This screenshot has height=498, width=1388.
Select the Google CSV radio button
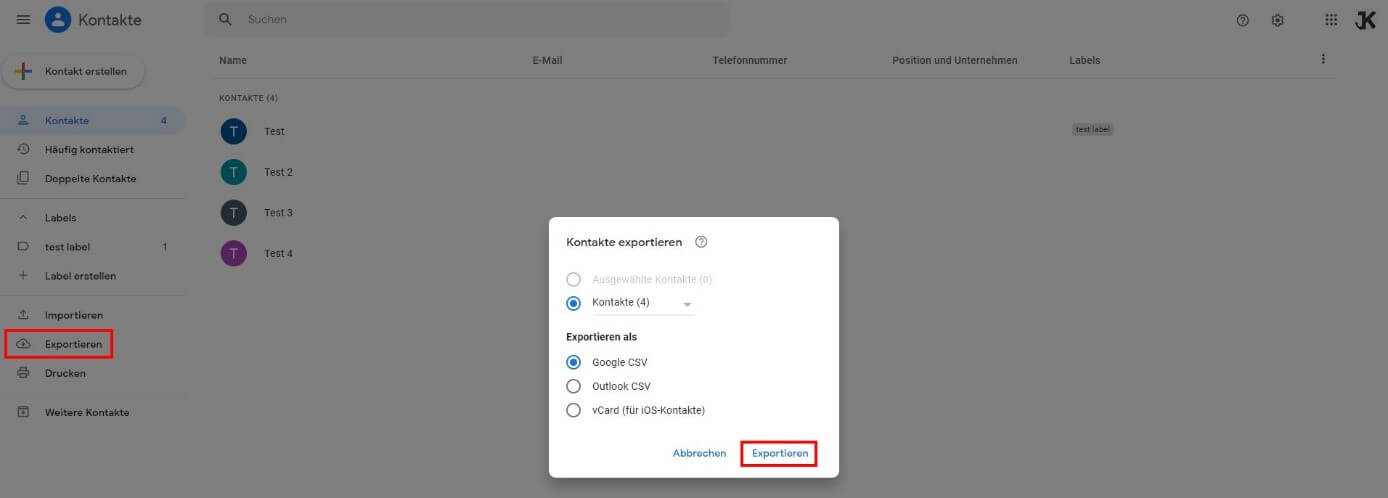click(573, 362)
